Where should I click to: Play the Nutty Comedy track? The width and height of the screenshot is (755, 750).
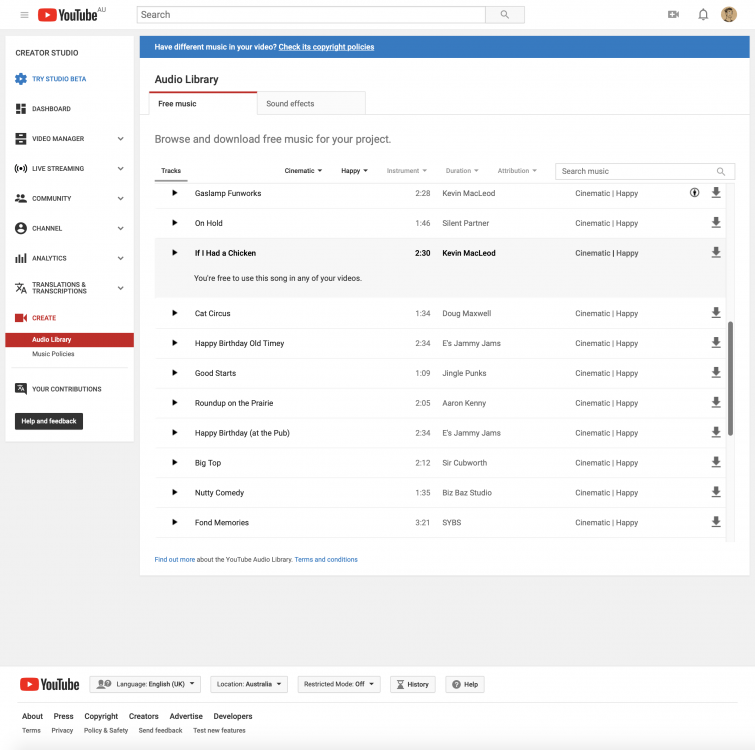[x=175, y=492]
